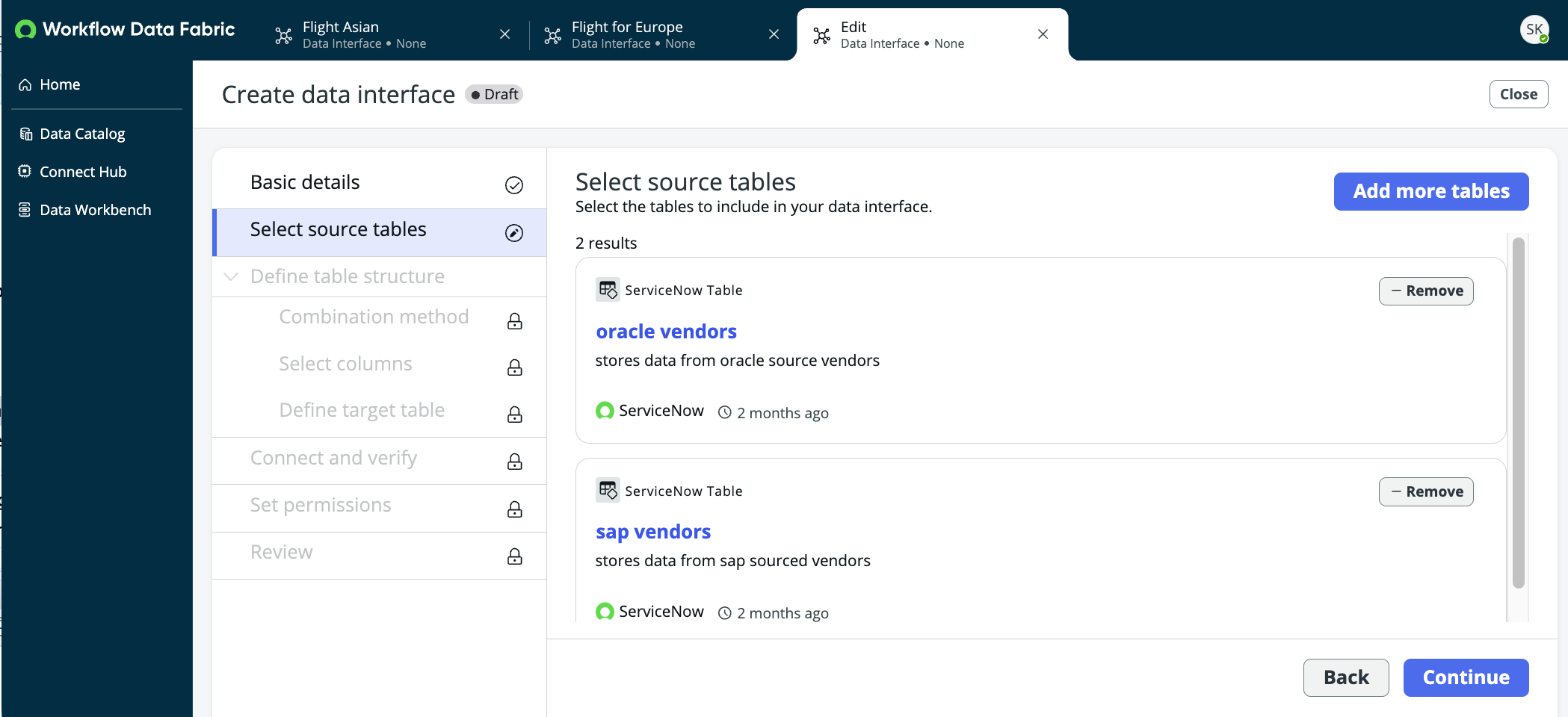Close the Edit tab

click(1043, 34)
